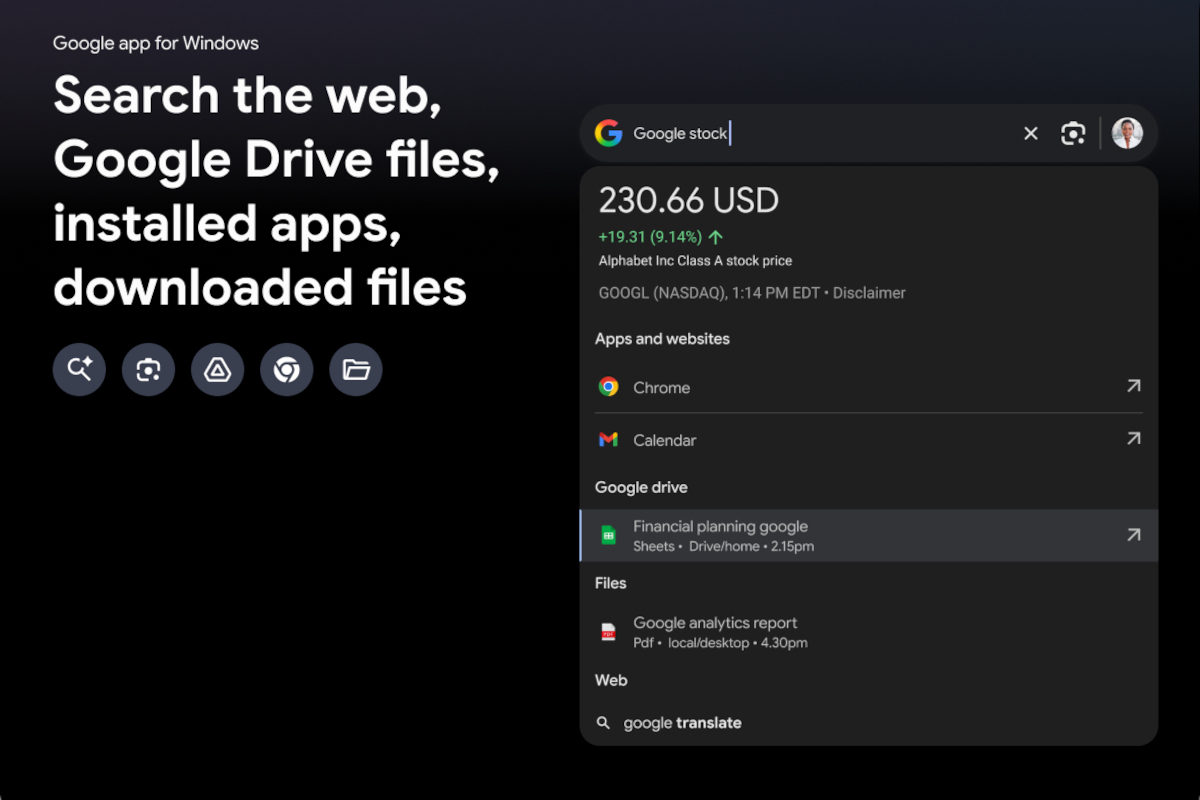Clear the search query with the X button

(1030, 132)
